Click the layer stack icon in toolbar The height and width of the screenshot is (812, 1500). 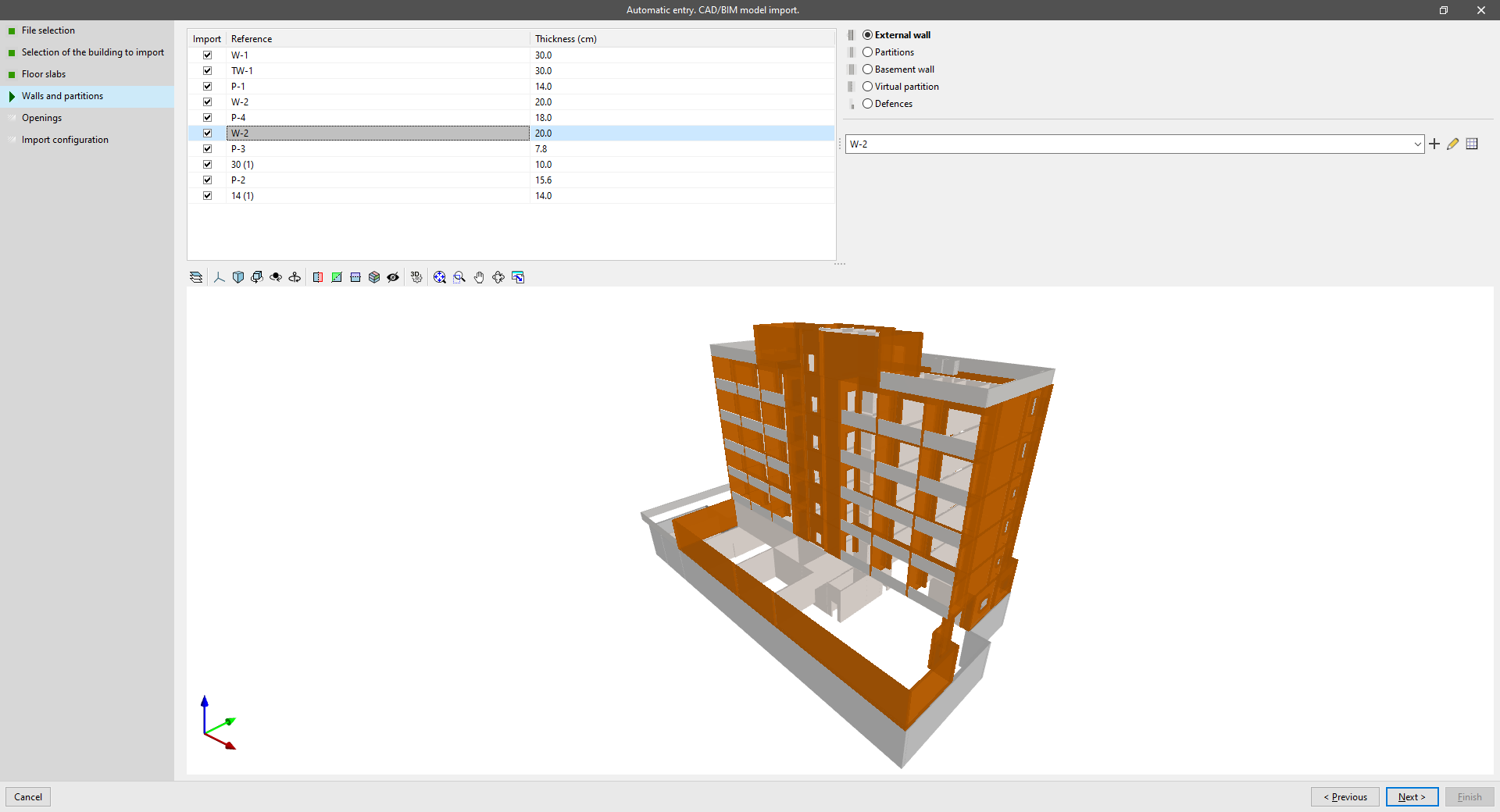(195, 277)
